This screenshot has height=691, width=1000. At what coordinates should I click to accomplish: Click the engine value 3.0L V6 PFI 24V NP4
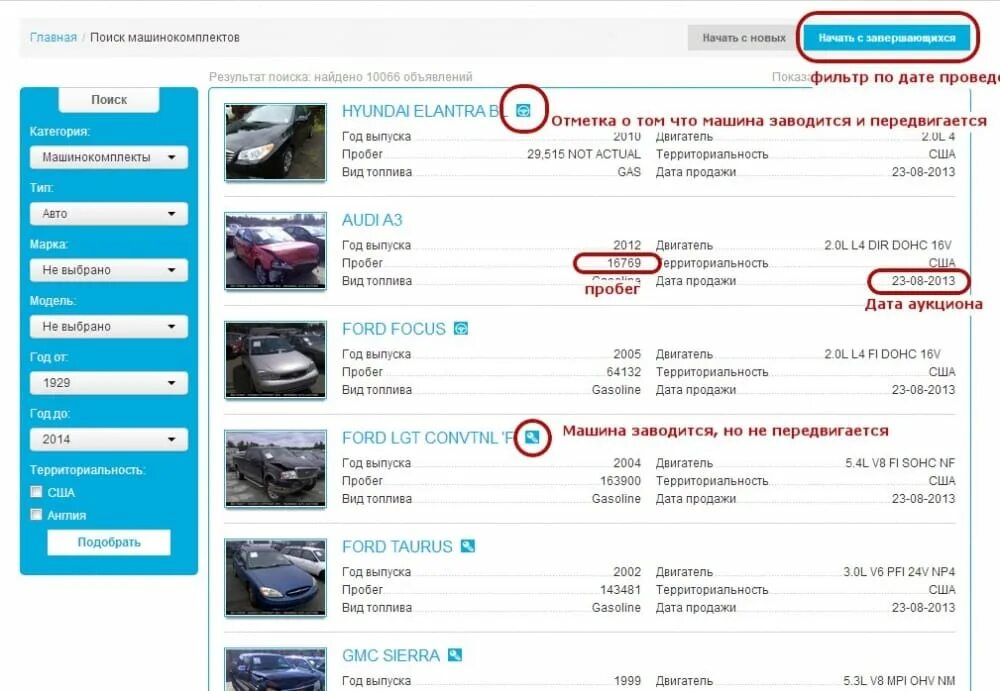point(899,572)
